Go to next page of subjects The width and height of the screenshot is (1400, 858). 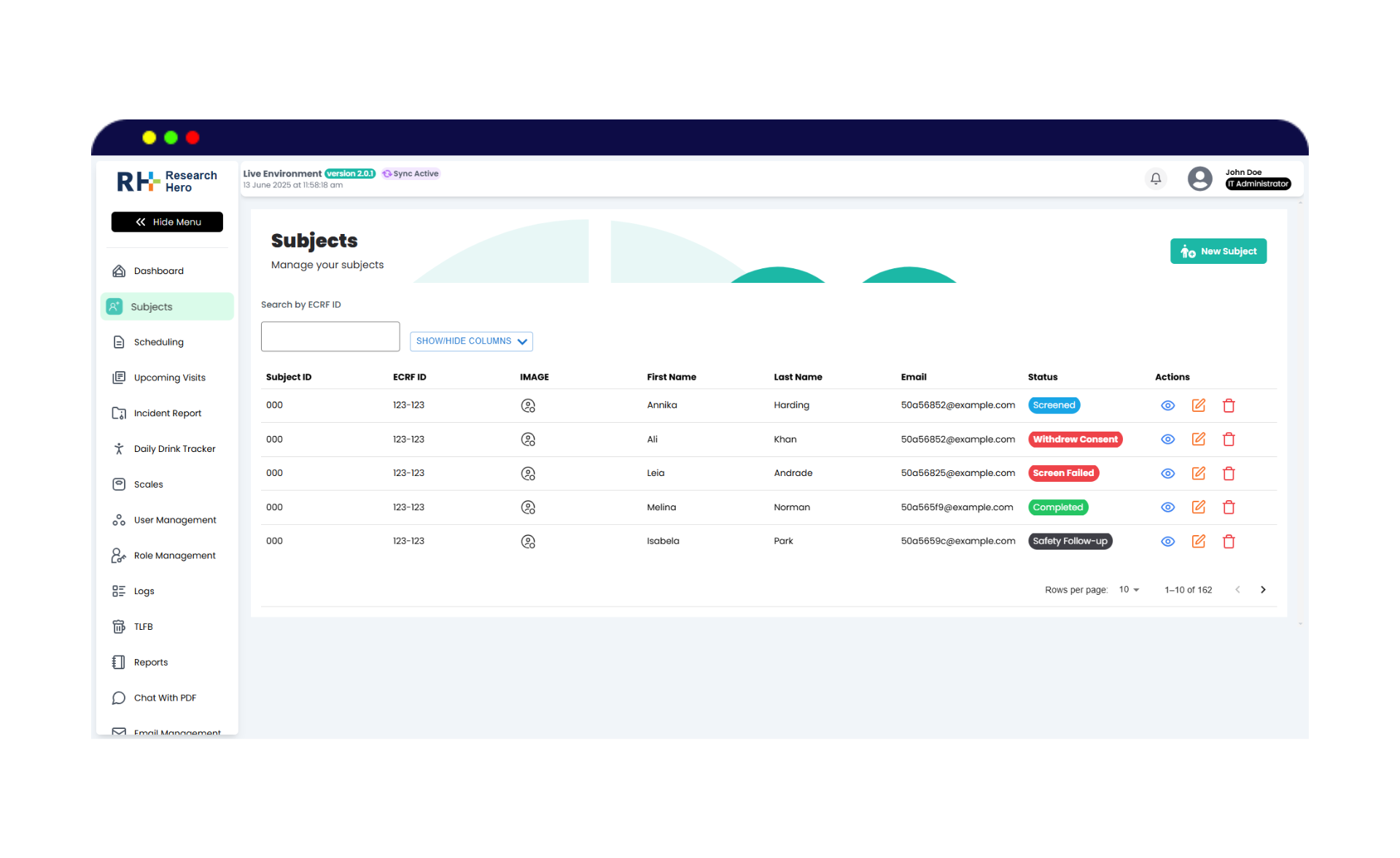click(x=1263, y=590)
